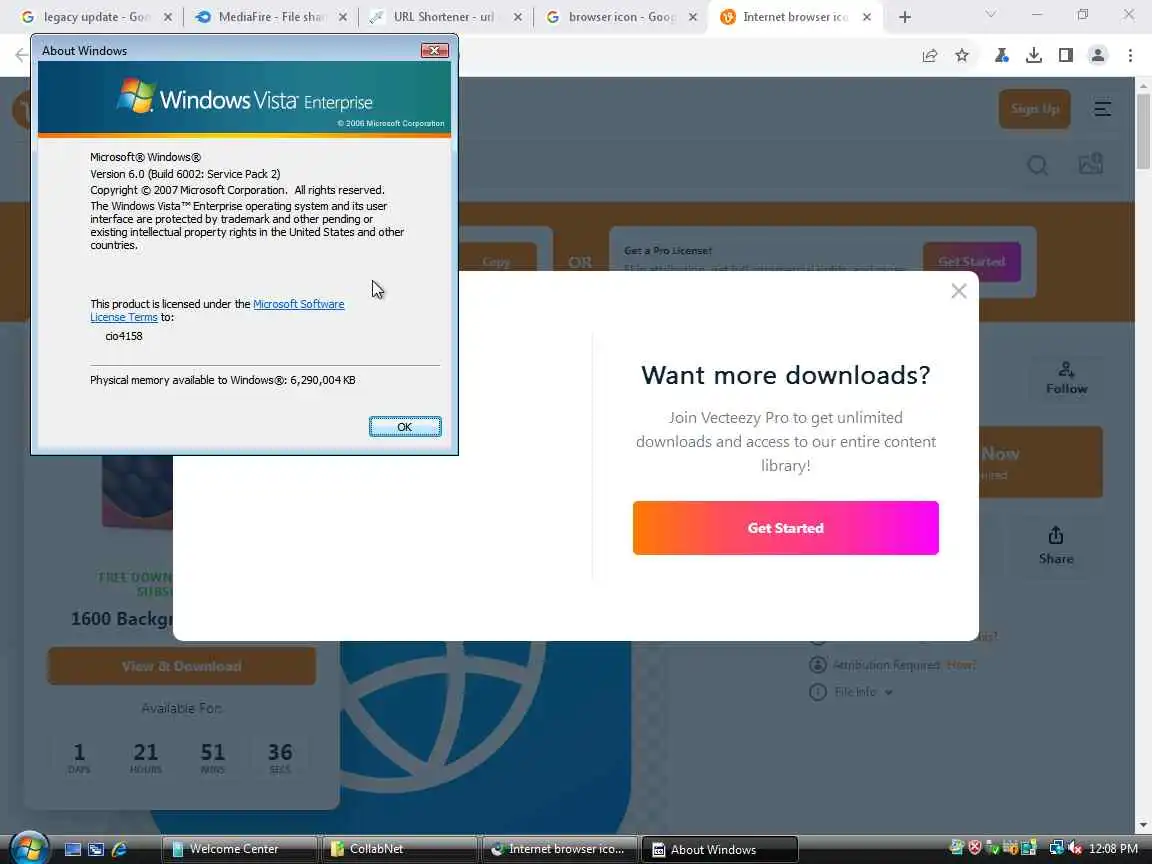Click View & Download for 1600 Backgrounds
Screen dimensions: 1152x864
(181, 666)
